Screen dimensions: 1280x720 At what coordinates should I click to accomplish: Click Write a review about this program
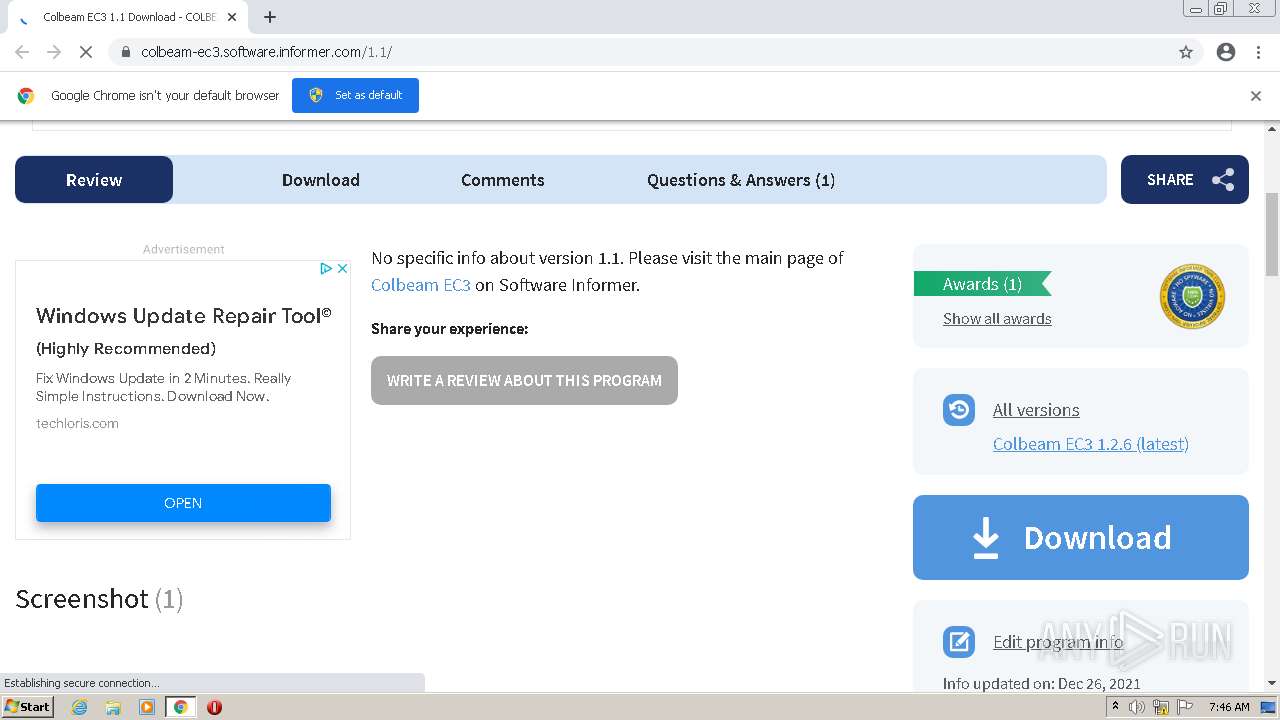click(x=524, y=381)
